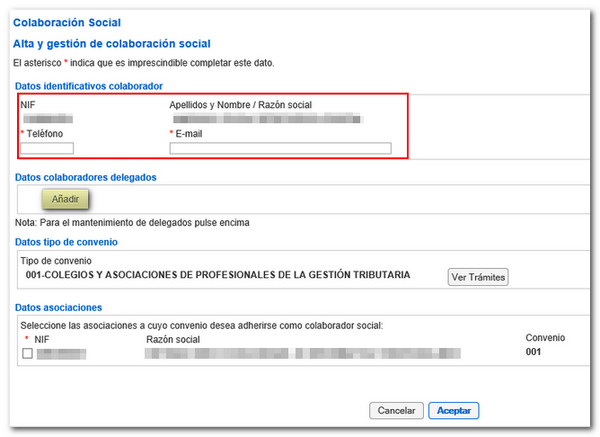
Task: Click the Convenio 001 value in associations
Action: point(534,352)
